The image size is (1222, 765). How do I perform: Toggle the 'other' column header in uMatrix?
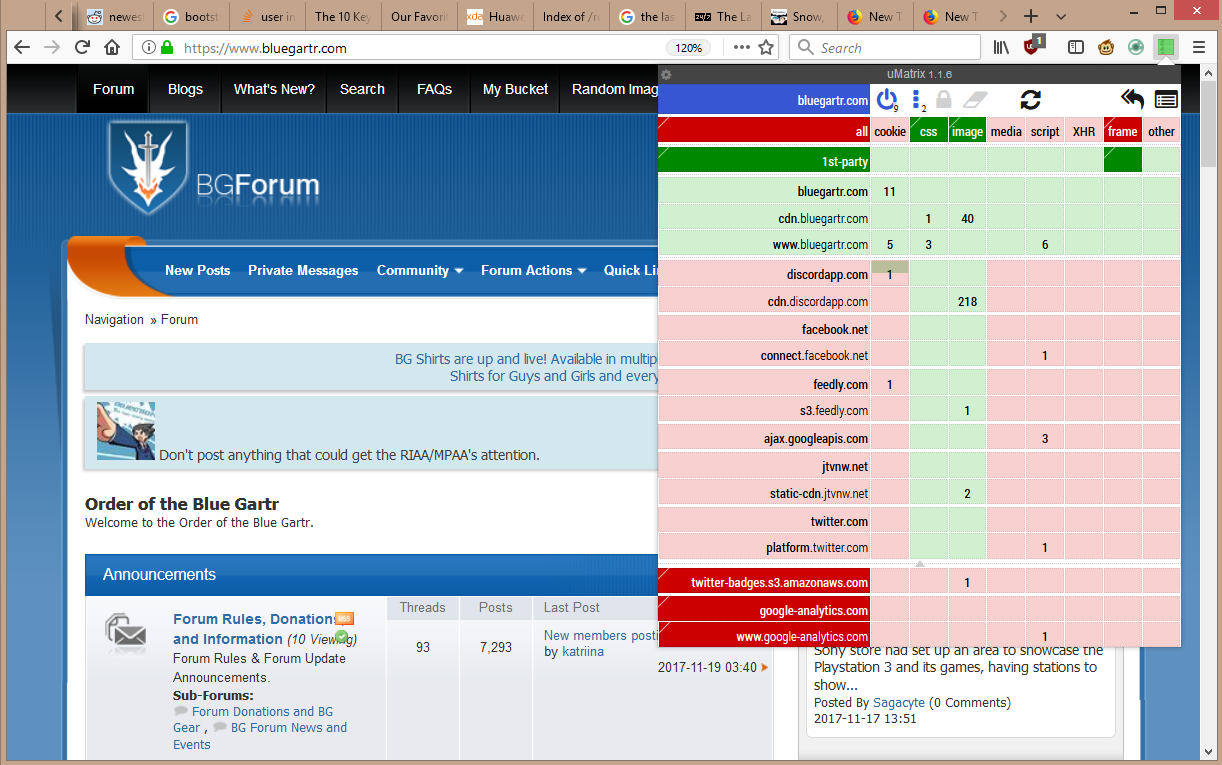[x=1161, y=131]
